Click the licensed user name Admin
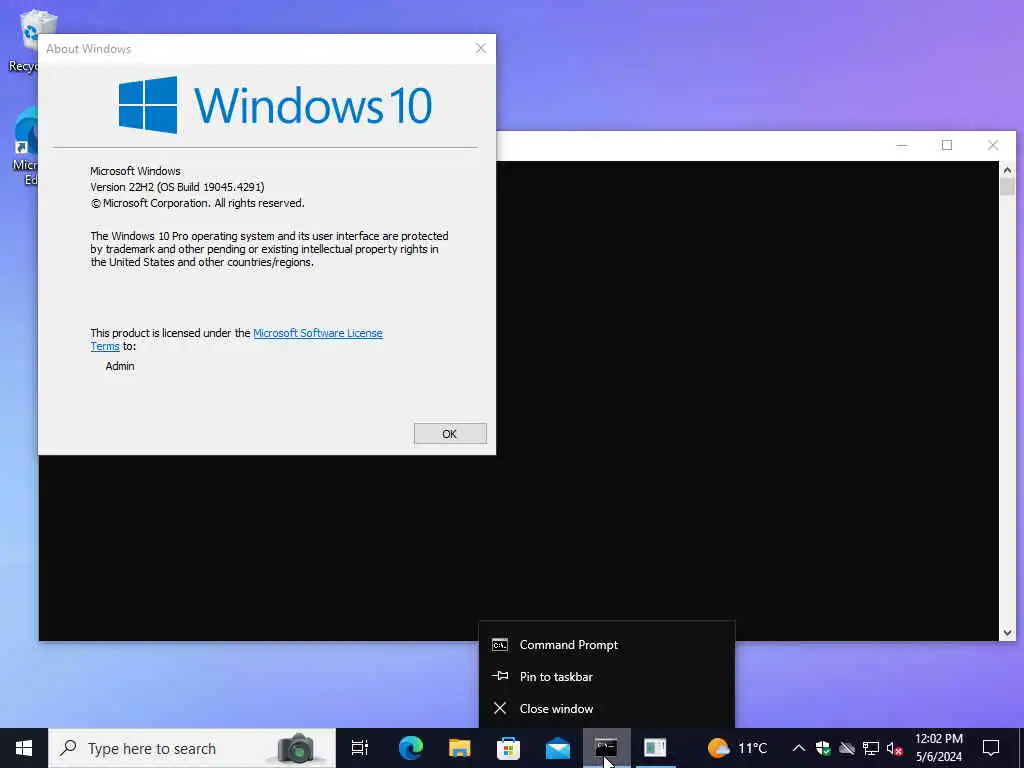Viewport: 1024px width, 768px height. pos(120,366)
